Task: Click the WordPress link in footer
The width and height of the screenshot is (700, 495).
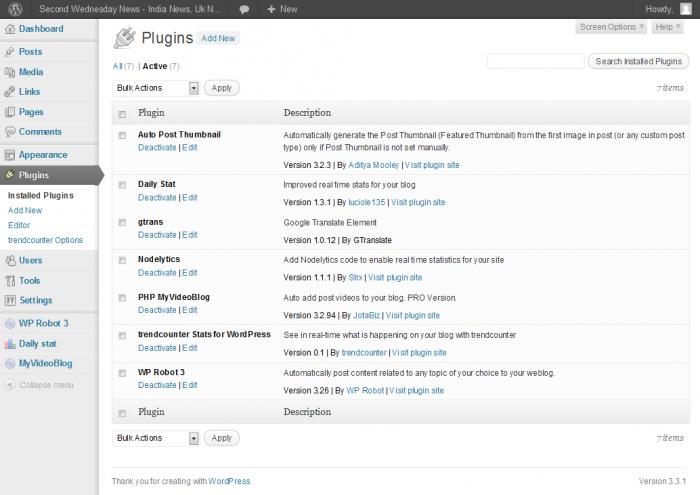Action: (x=229, y=481)
